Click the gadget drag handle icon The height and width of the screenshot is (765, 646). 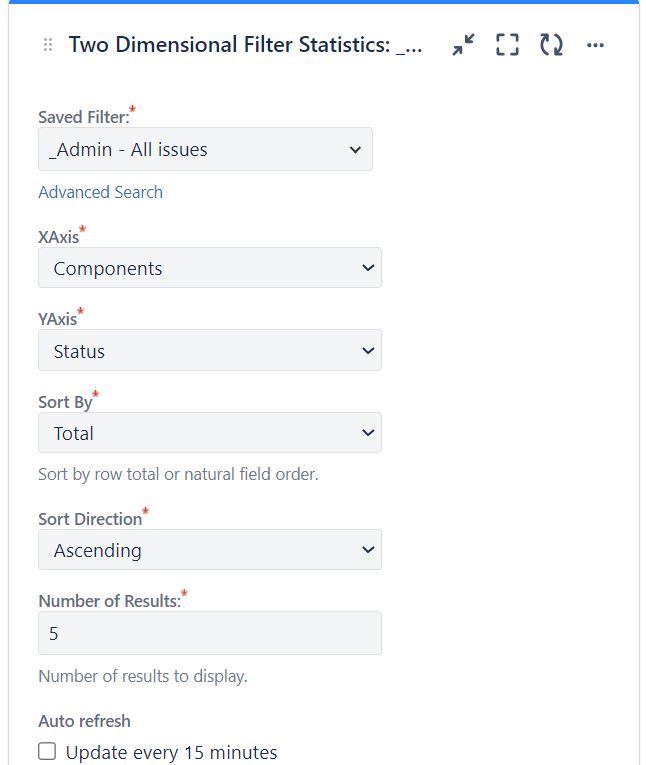pyautogui.click(x=47, y=45)
